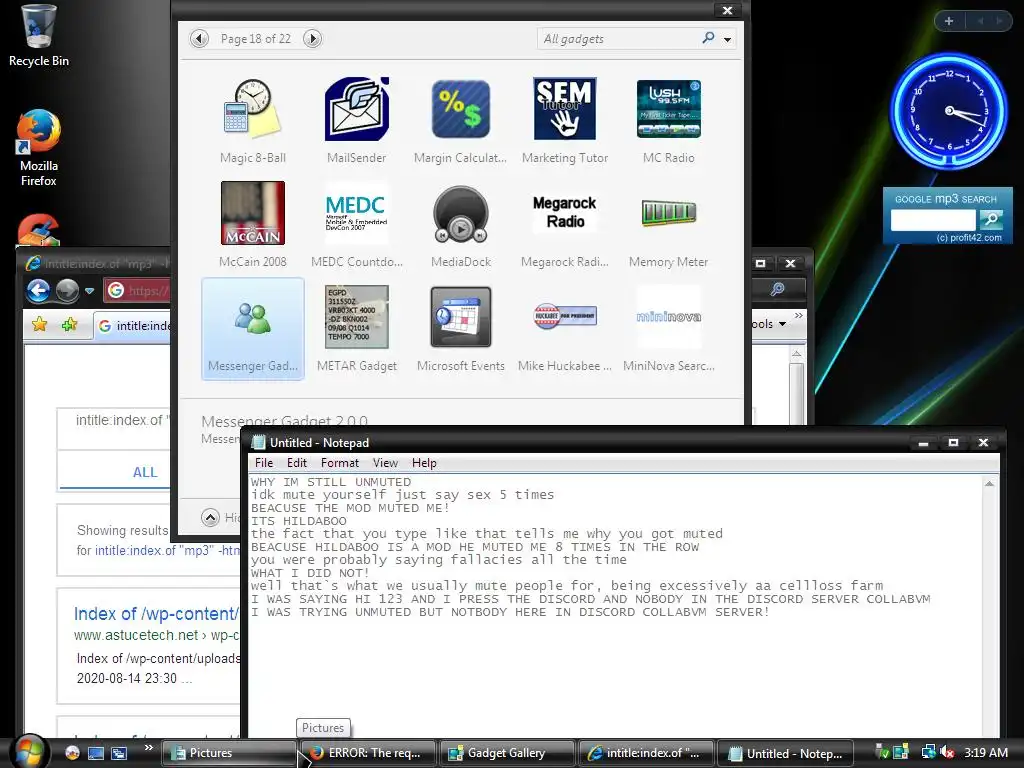The width and height of the screenshot is (1024, 768).
Task: Select the METAR Gadget icon
Action: coord(357,317)
